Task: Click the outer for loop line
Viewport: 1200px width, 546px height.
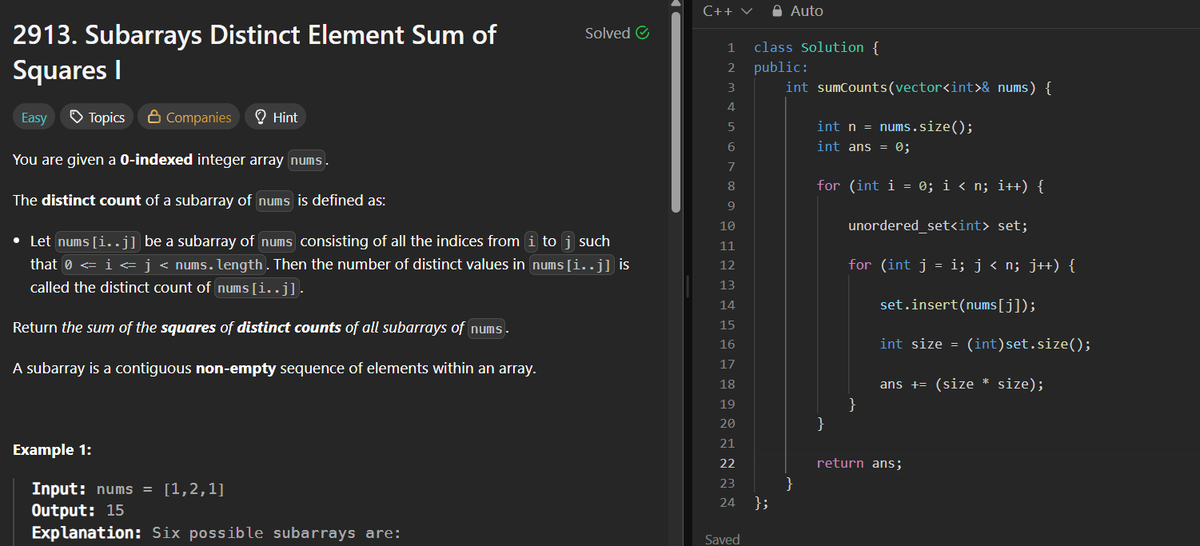Action: click(932, 186)
